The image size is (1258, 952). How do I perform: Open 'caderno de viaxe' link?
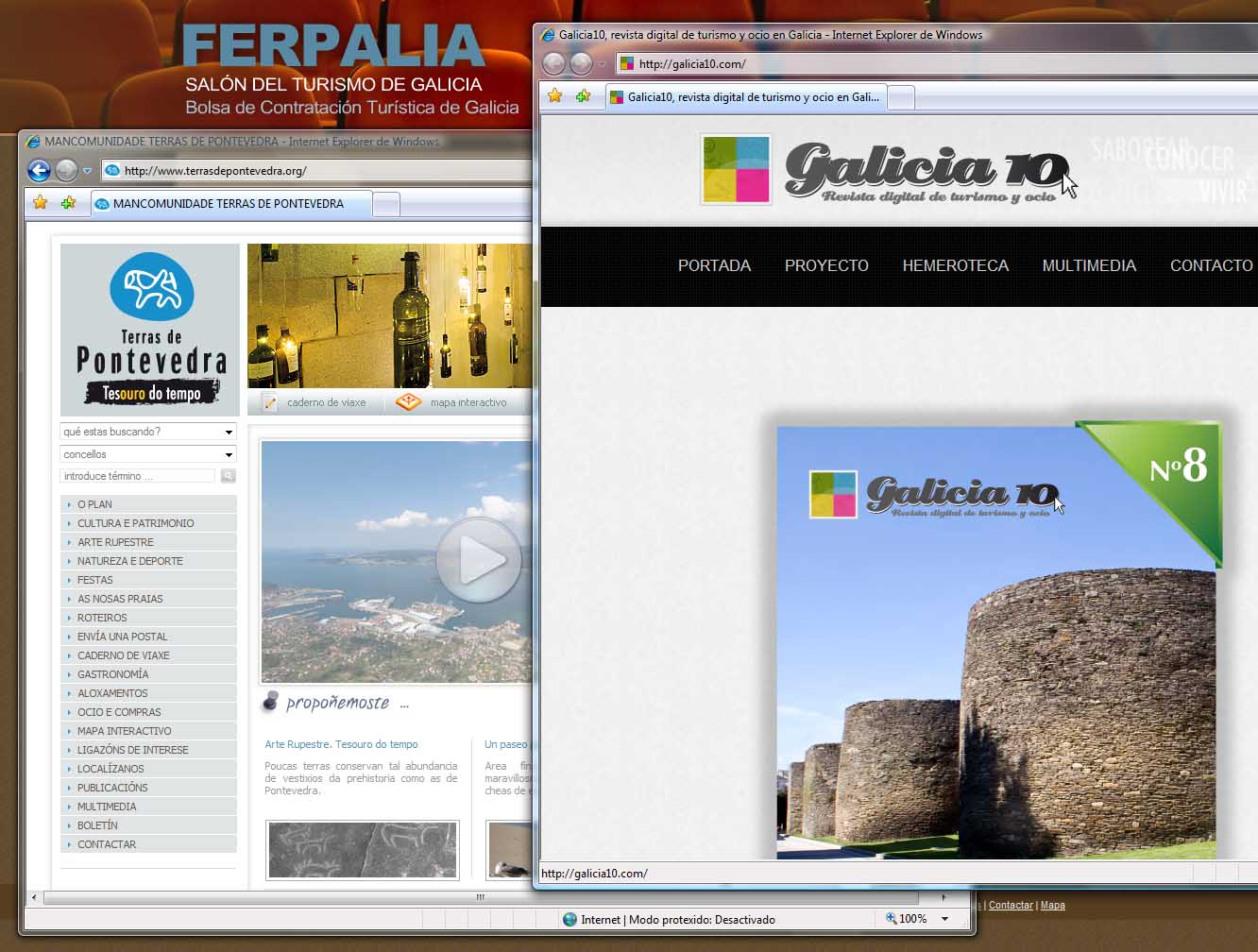326,402
